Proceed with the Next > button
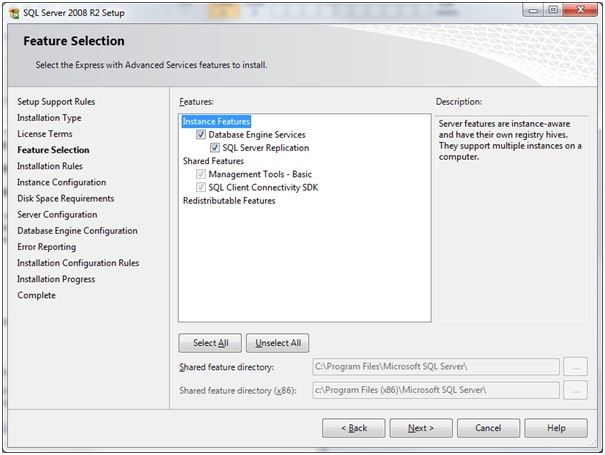This screenshot has height=455, width=605. pyautogui.click(x=421, y=428)
